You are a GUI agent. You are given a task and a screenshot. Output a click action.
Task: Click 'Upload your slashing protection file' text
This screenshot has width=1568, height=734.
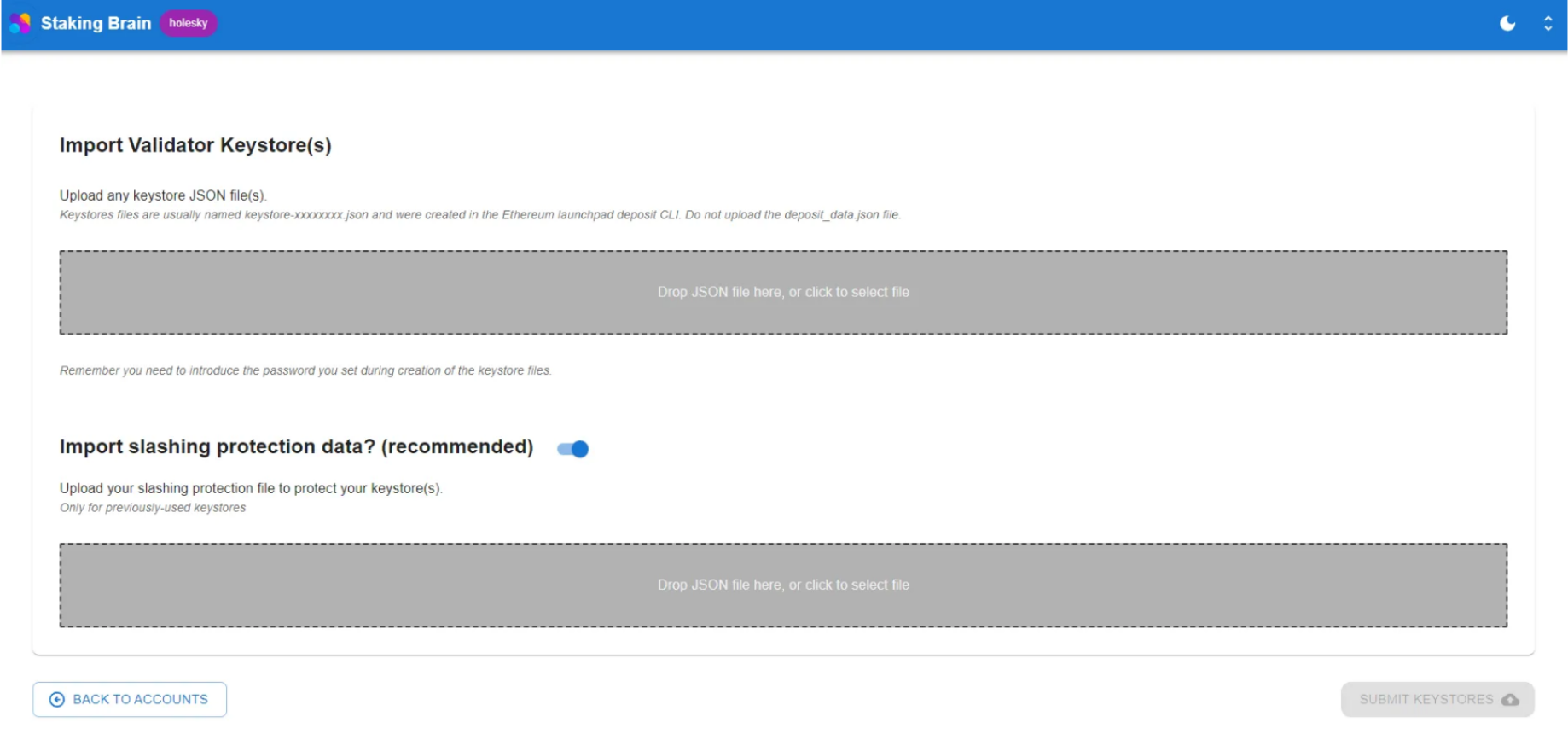coord(251,488)
